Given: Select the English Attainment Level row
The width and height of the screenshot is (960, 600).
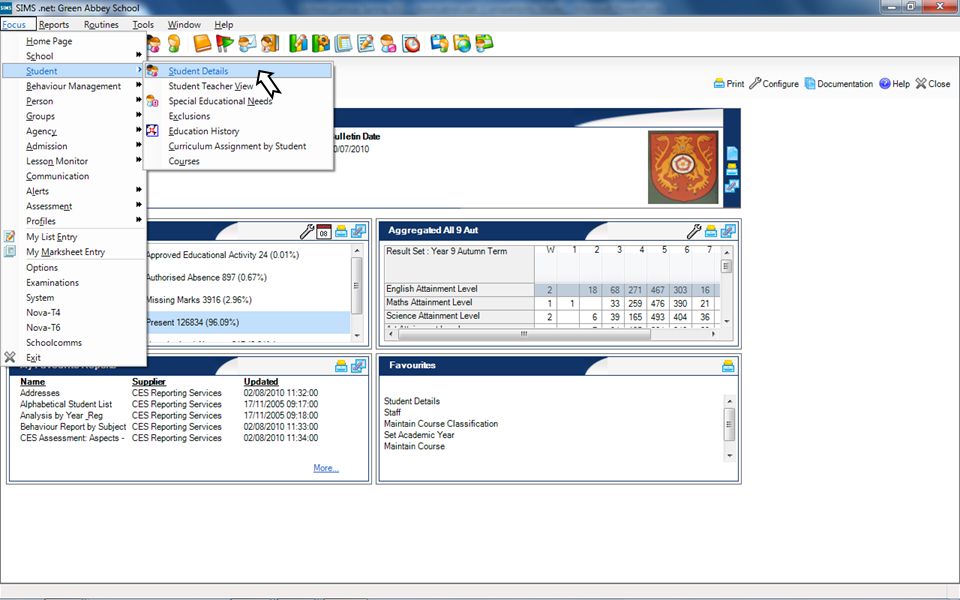Looking at the screenshot, I should click(x=551, y=289).
